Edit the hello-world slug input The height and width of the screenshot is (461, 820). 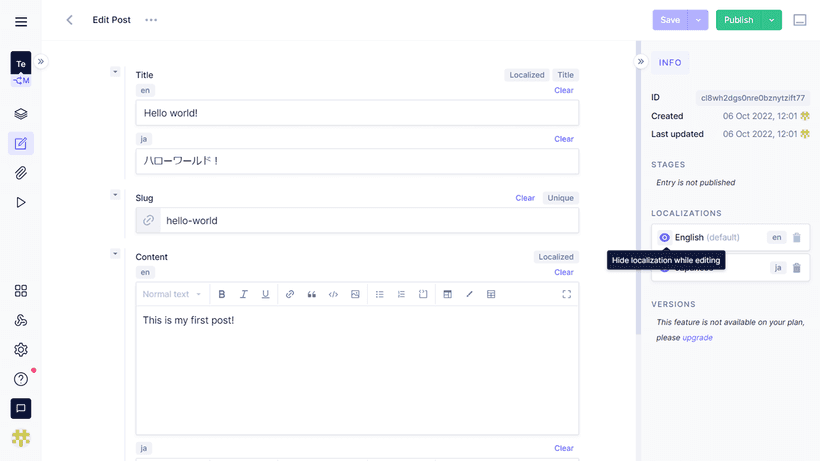369,221
